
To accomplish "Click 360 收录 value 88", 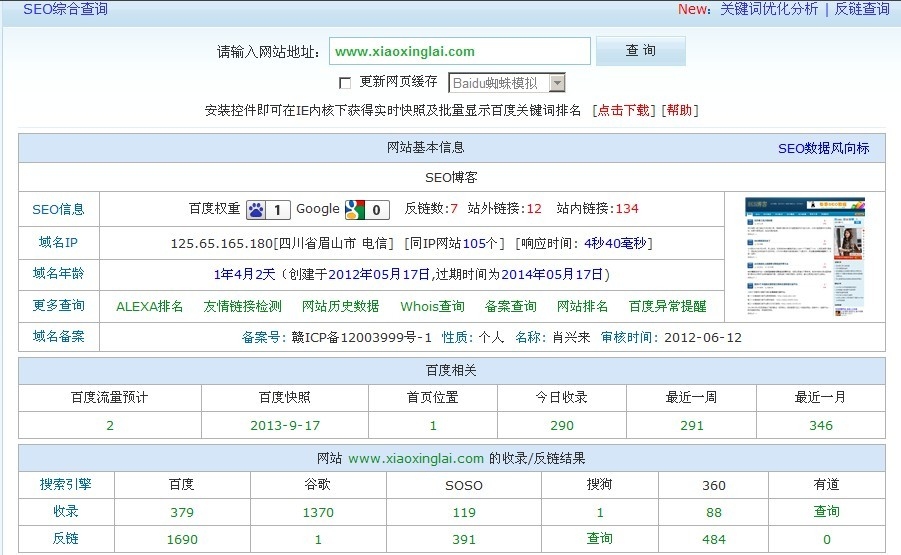I will click(714, 512).
